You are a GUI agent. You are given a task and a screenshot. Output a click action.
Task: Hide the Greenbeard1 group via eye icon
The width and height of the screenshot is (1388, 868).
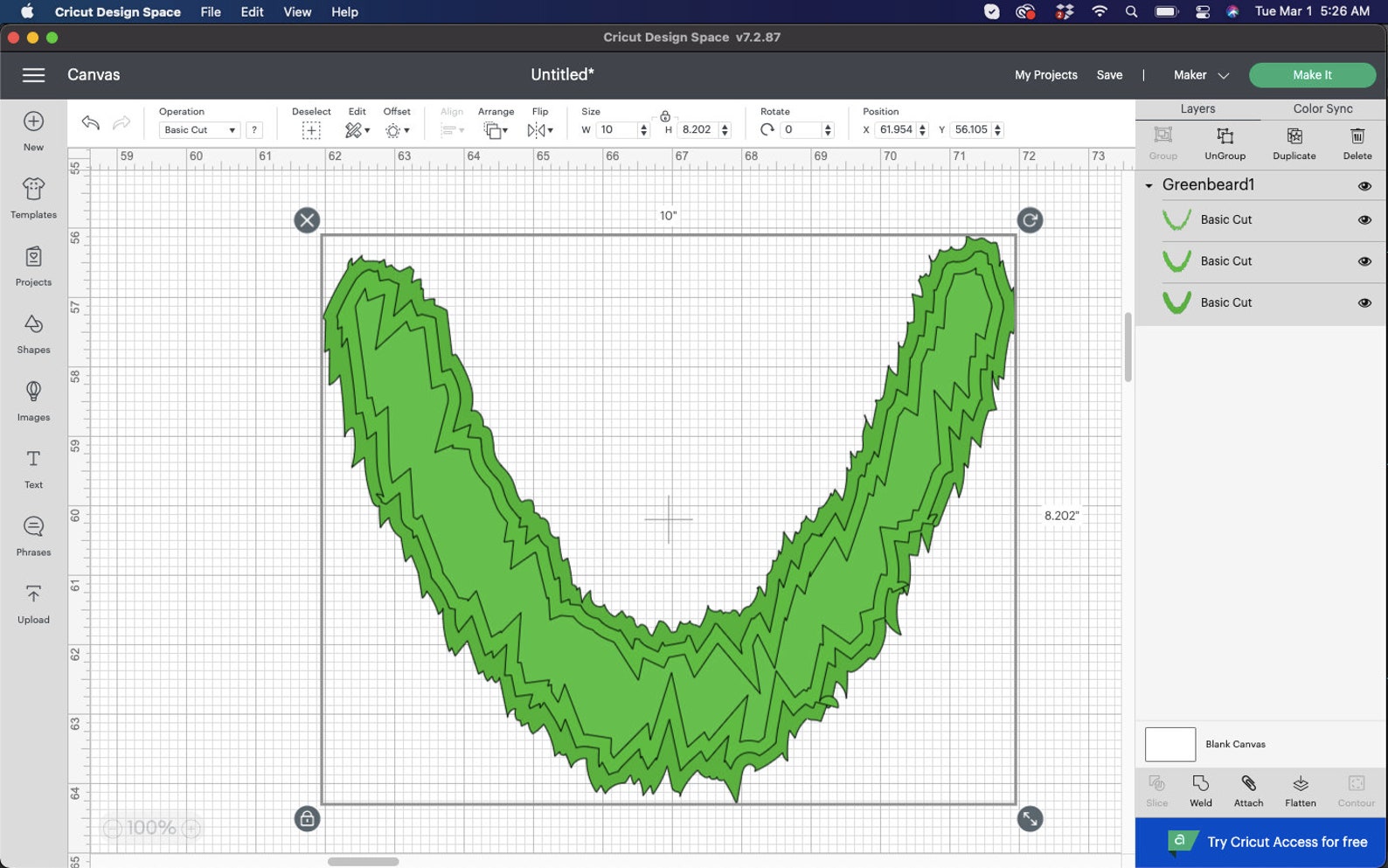1364,185
